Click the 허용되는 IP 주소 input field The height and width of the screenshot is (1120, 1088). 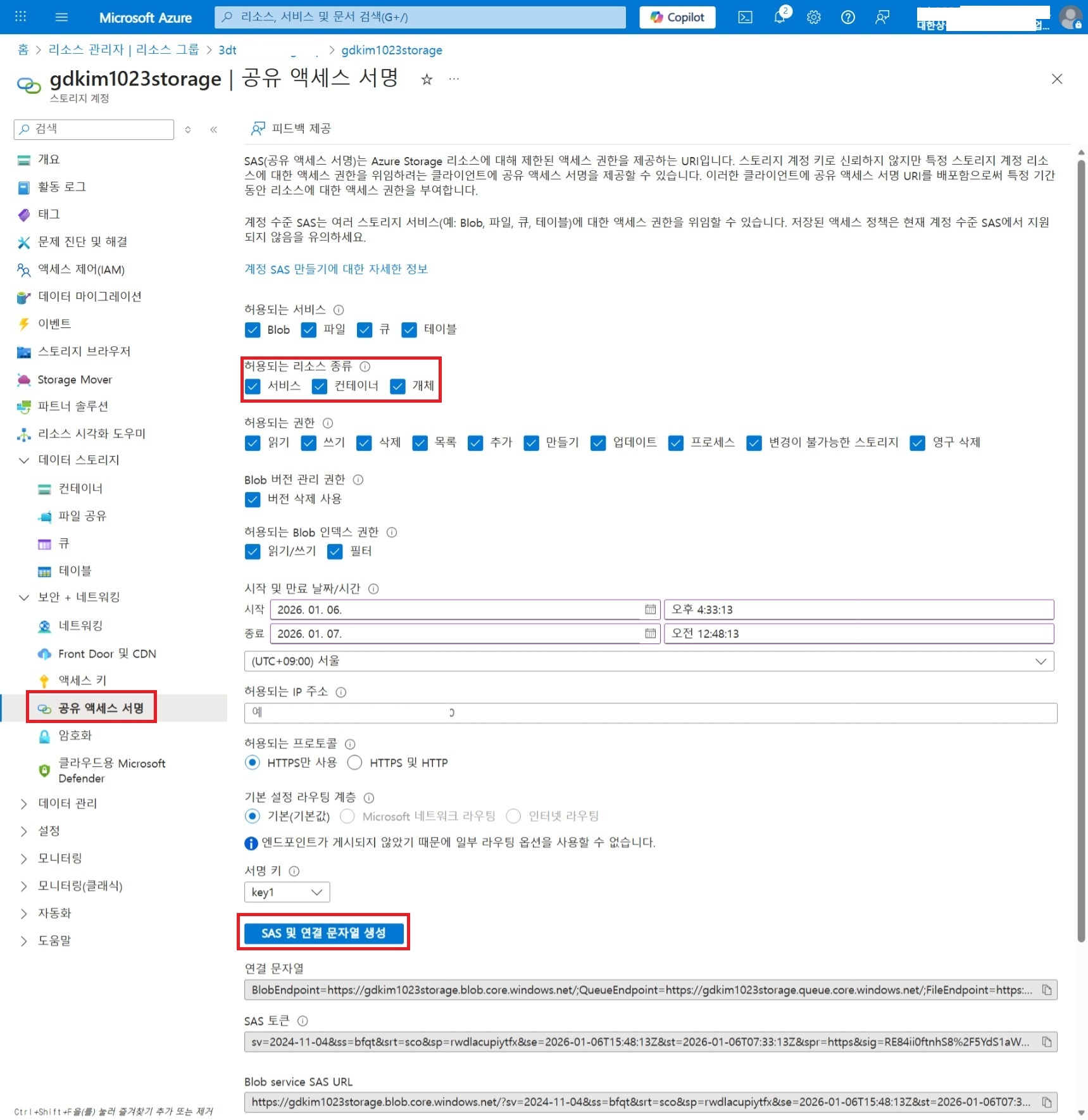click(x=651, y=713)
